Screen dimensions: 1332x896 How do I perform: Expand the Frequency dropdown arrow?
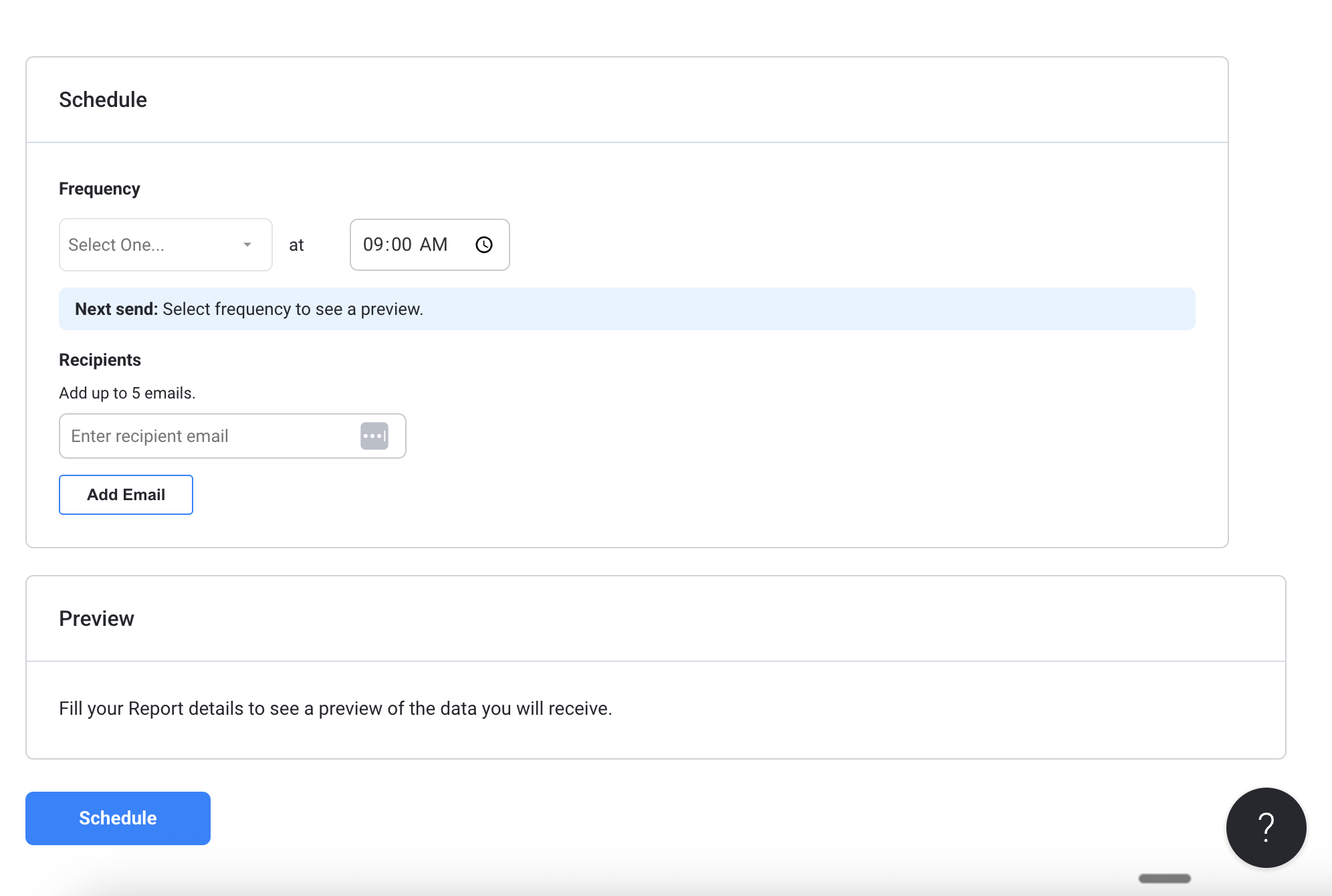click(247, 245)
